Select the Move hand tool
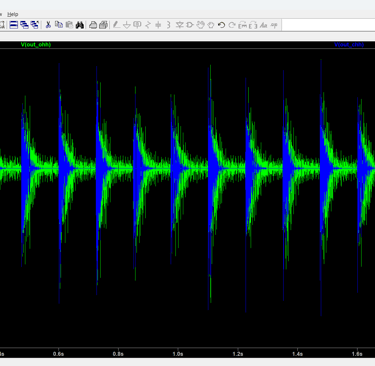Screen dimensions: 375x366 point(201,25)
